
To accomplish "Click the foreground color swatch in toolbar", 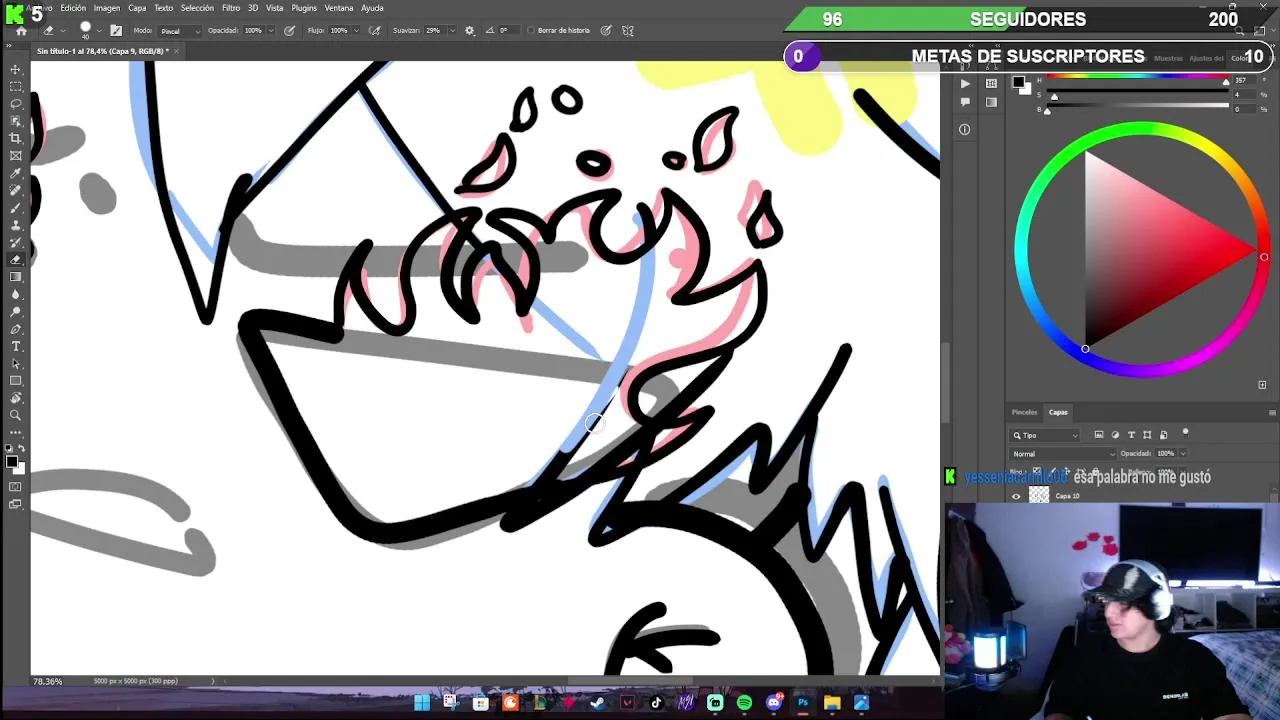I will 12,461.
